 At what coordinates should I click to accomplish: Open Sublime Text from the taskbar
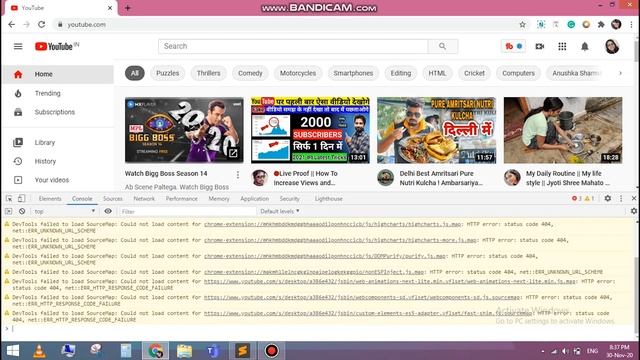pos(242,351)
